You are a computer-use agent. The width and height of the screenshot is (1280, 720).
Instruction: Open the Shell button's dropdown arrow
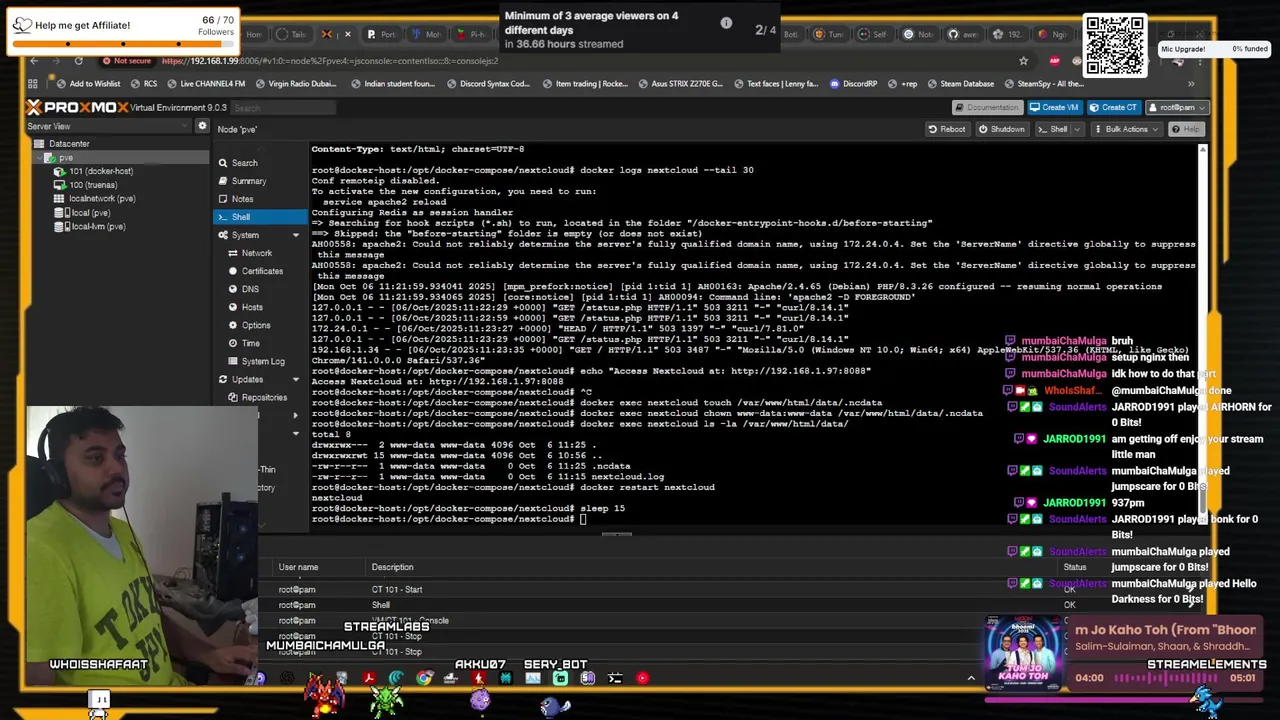(x=1078, y=129)
